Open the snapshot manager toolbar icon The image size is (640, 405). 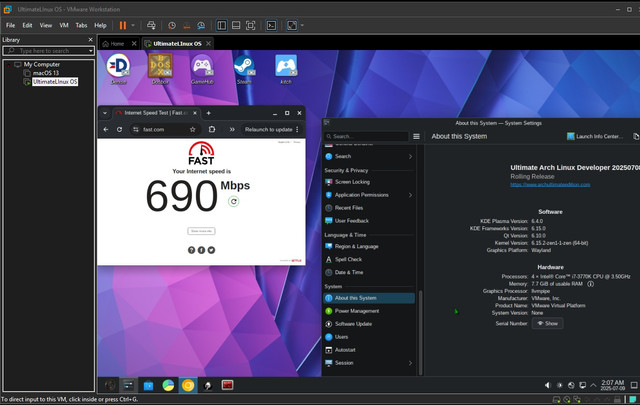pos(203,24)
